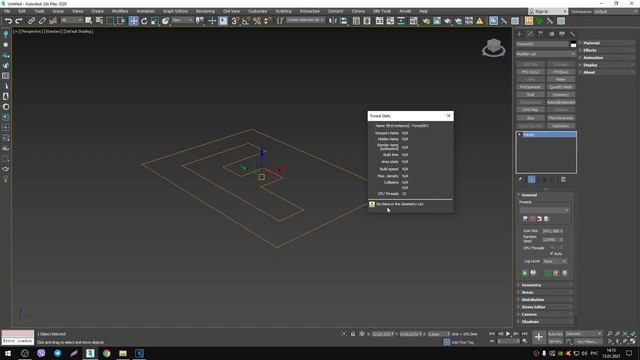Toggle the selection lock icon
The width and height of the screenshot is (640, 360).
click(x=353, y=334)
